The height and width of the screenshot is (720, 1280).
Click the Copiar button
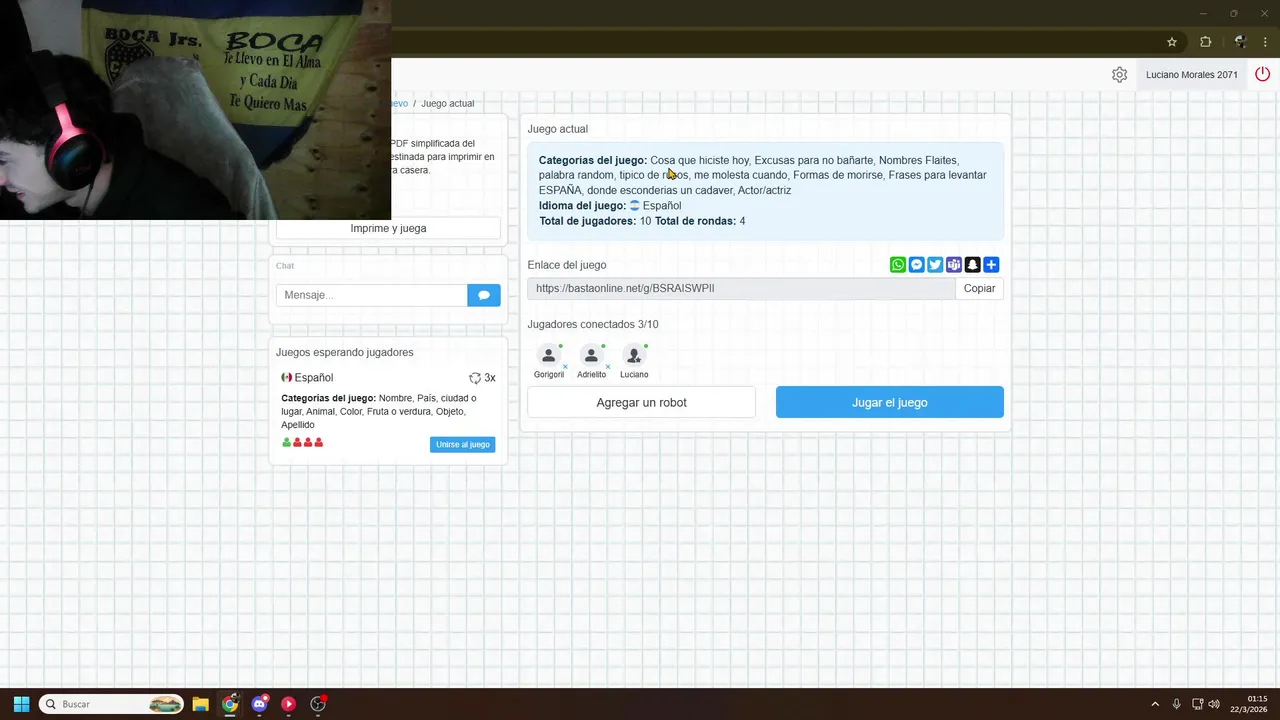pyautogui.click(x=979, y=288)
